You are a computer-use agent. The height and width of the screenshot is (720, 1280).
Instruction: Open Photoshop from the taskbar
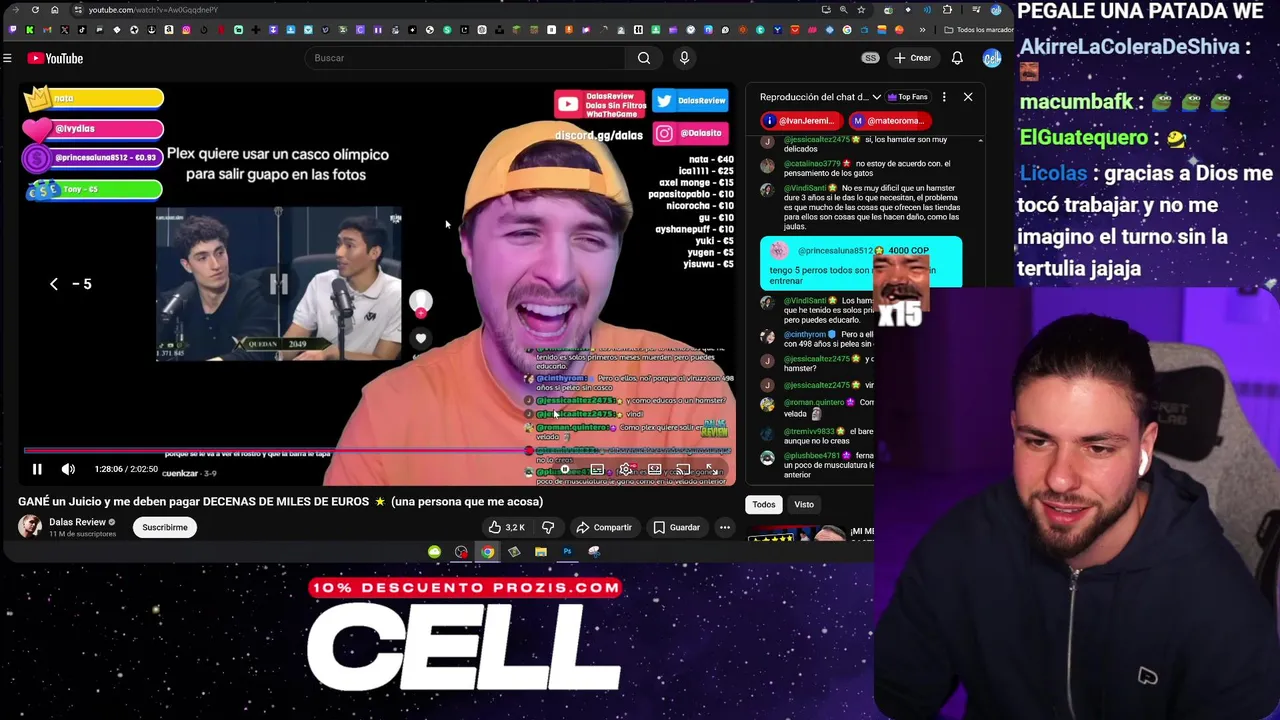pyautogui.click(x=567, y=552)
